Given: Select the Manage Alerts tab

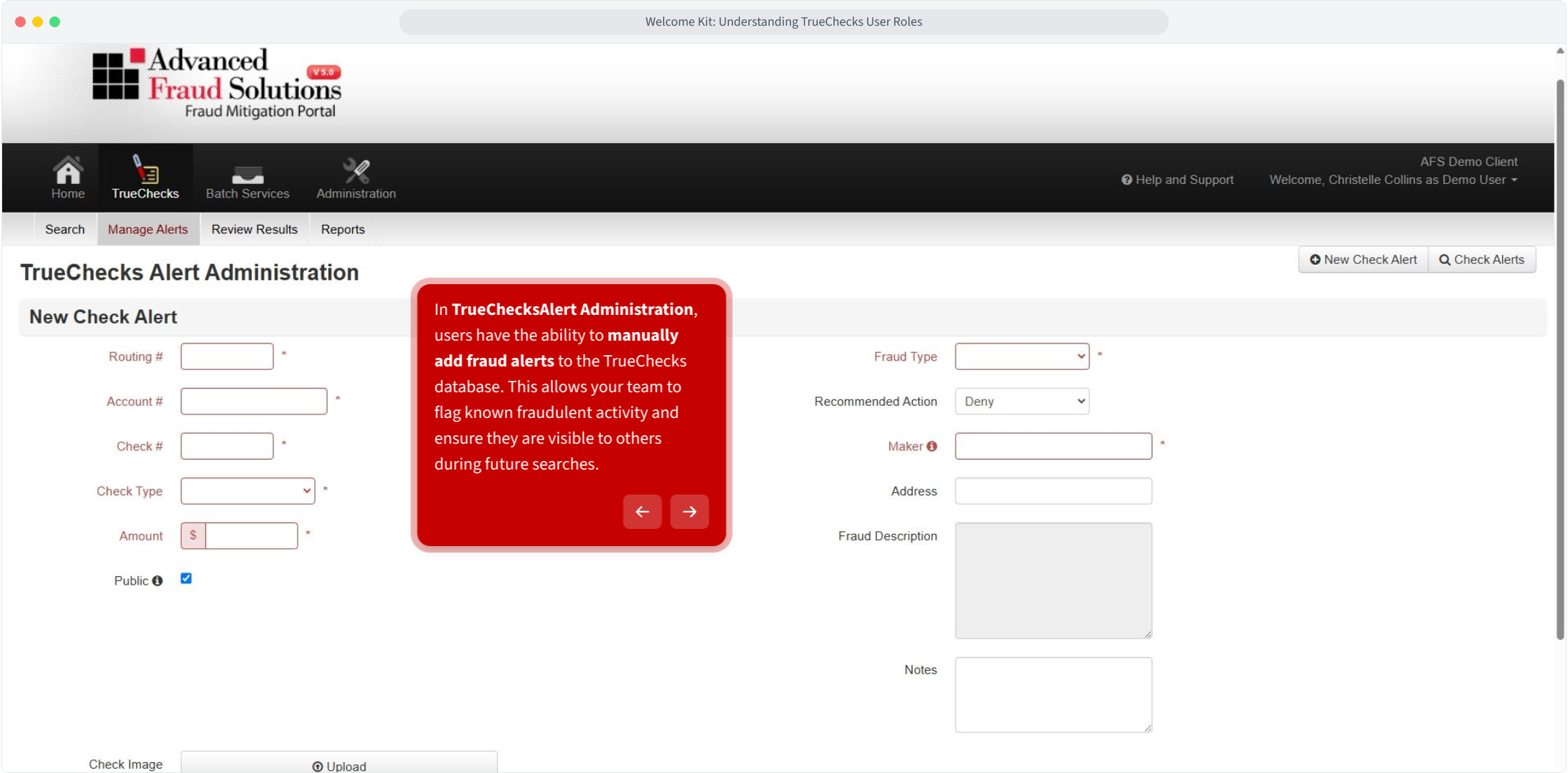Looking at the screenshot, I should (148, 229).
